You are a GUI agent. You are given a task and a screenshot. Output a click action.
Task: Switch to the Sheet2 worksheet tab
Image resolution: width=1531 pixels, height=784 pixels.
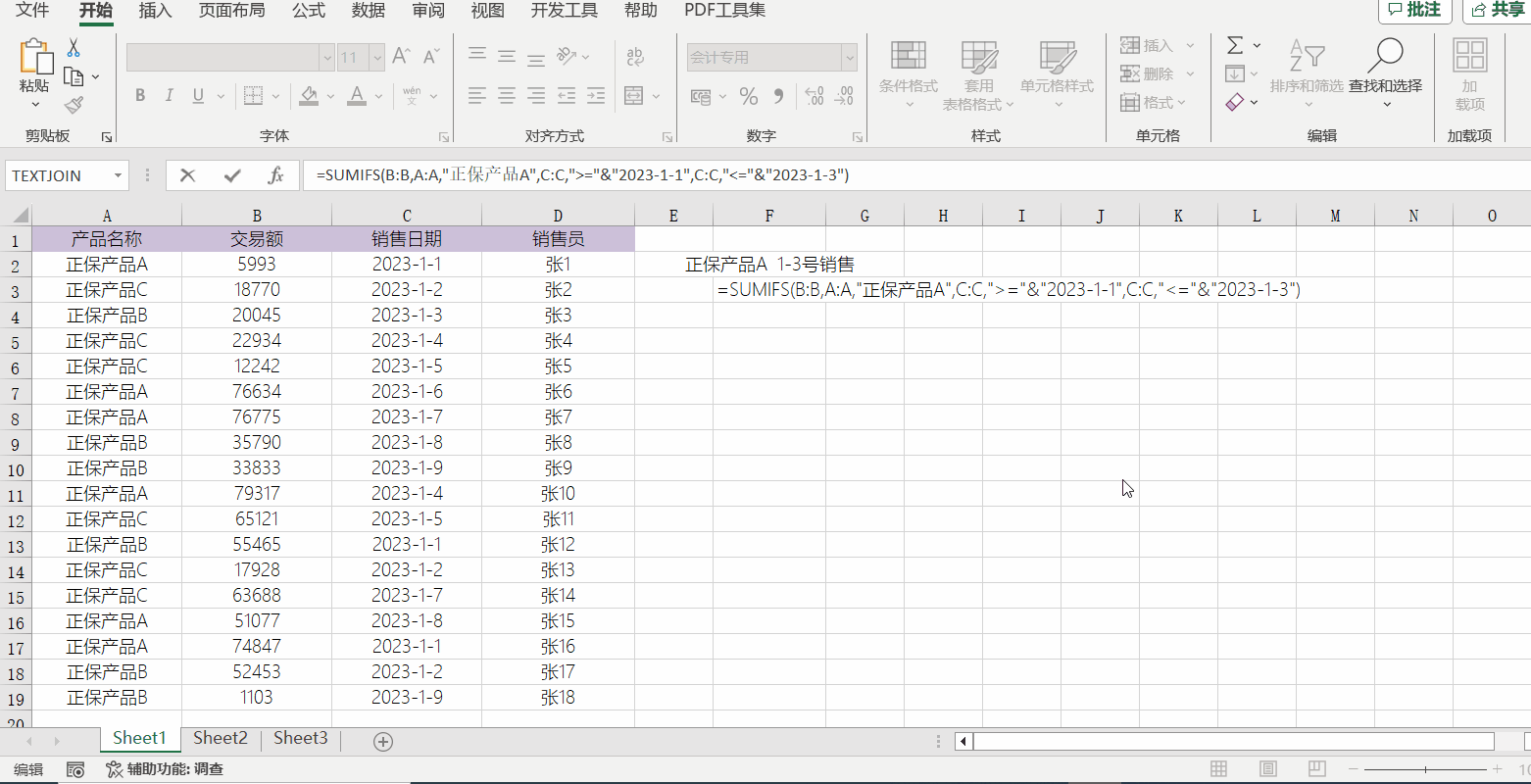point(220,738)
